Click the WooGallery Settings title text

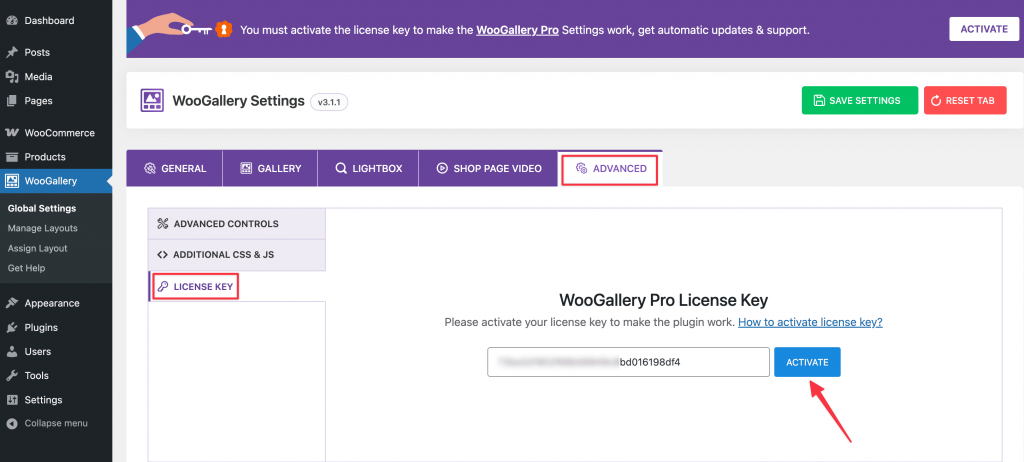click(x=238, y=101)
